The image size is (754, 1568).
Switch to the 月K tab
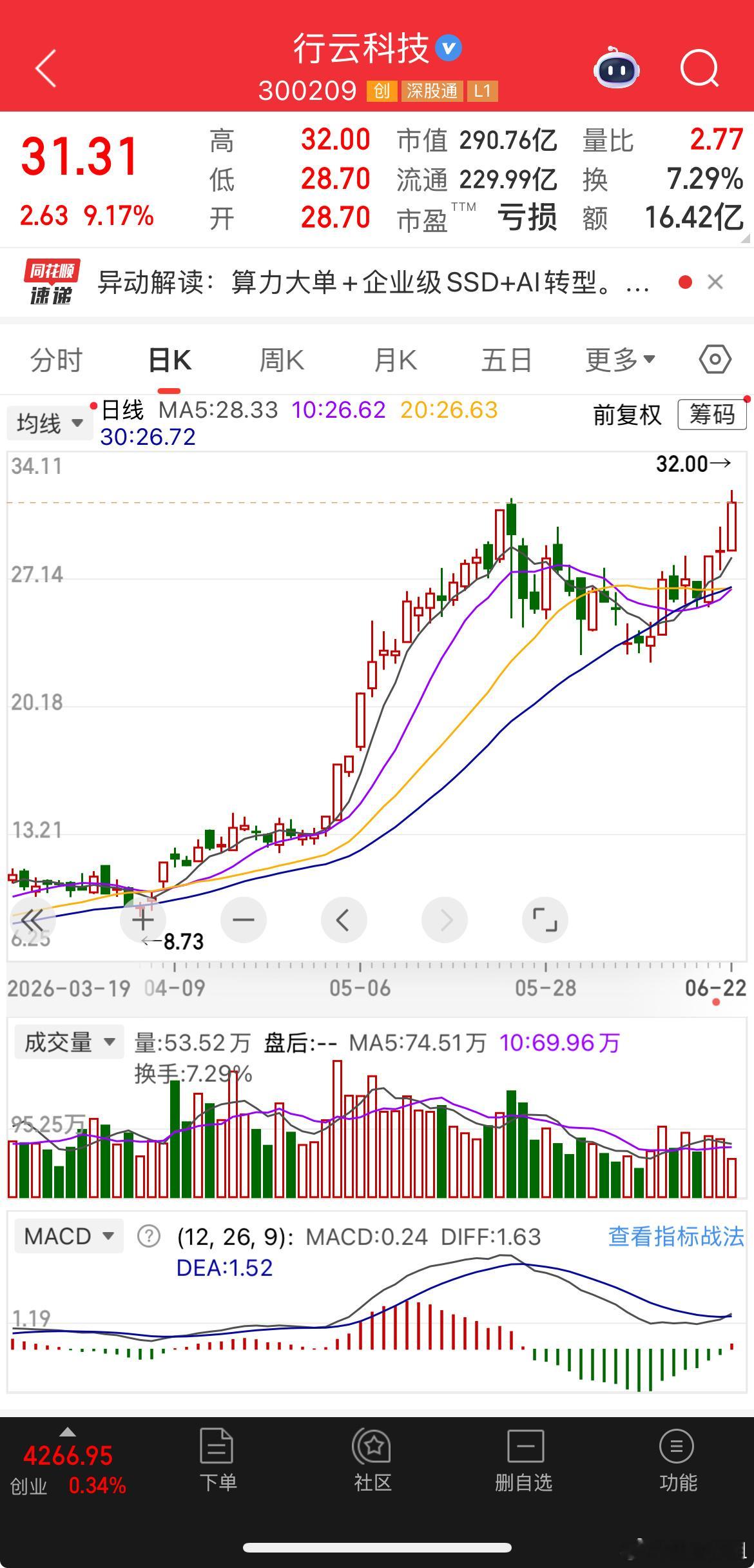[x=396, y=360]
